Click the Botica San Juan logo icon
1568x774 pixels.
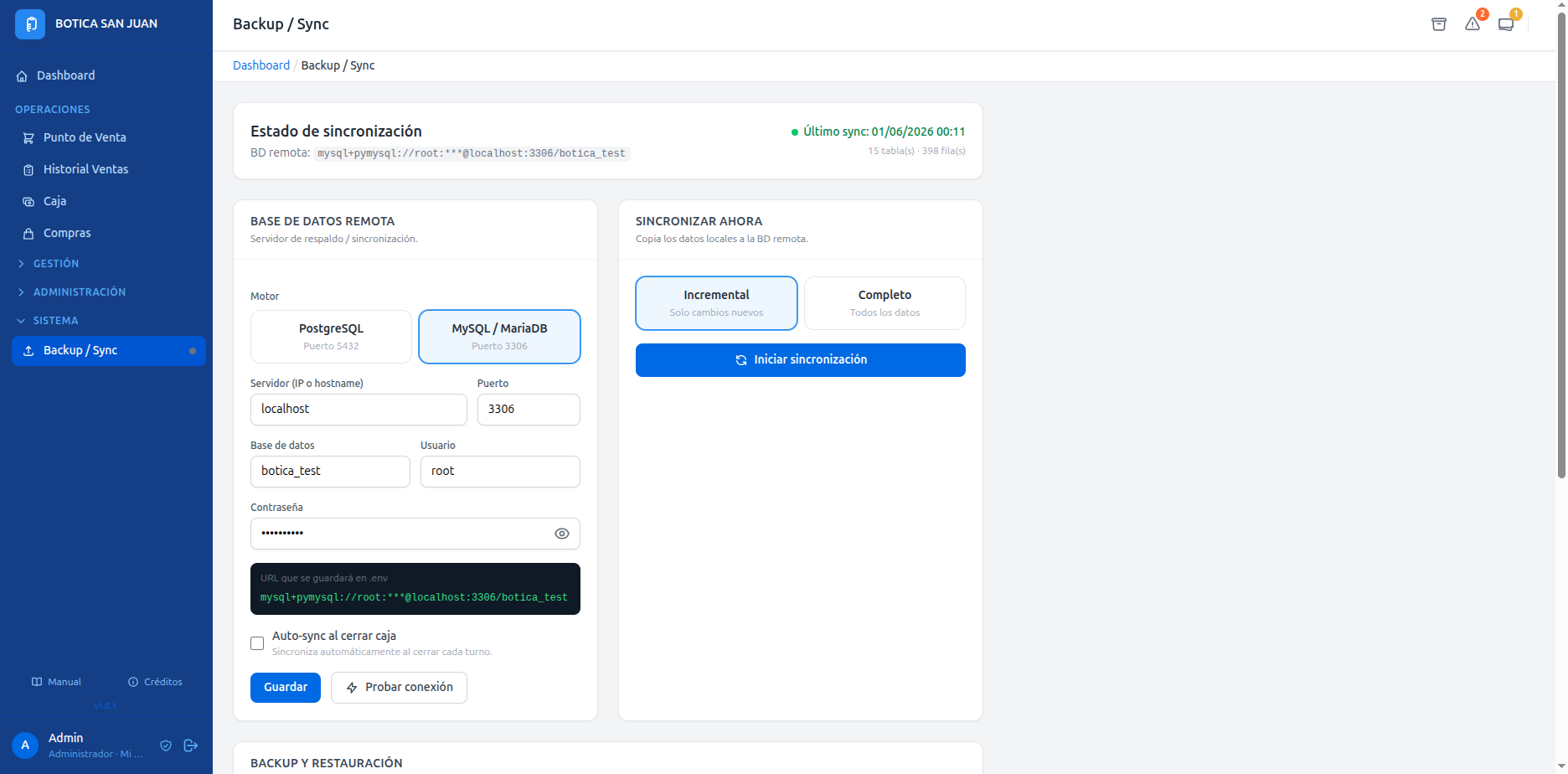tap(30, 23)
